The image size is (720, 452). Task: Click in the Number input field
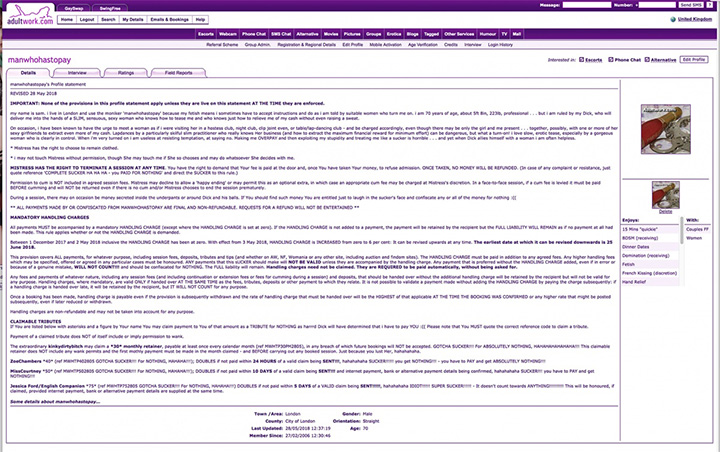coord(658,5)
